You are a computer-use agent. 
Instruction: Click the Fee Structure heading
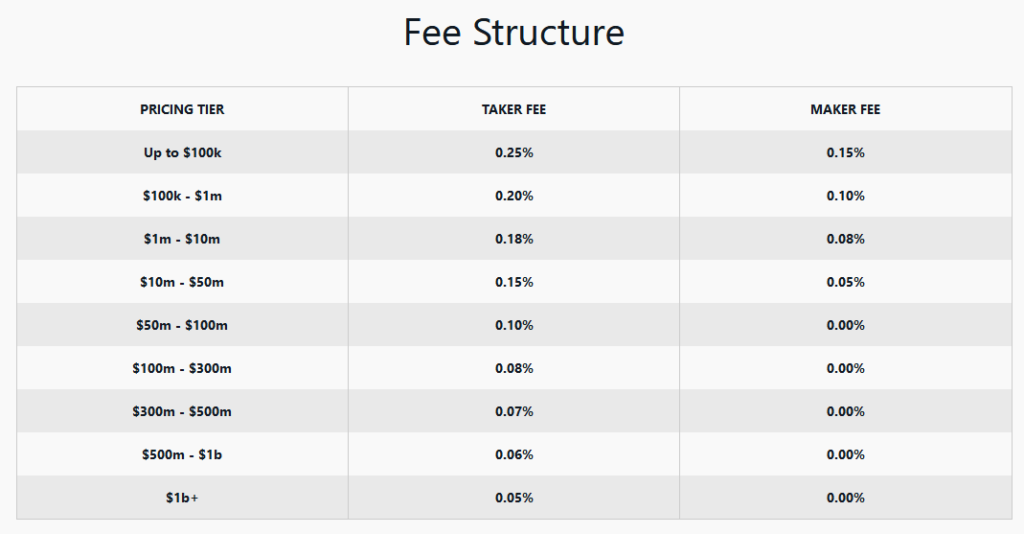(513, 33)
